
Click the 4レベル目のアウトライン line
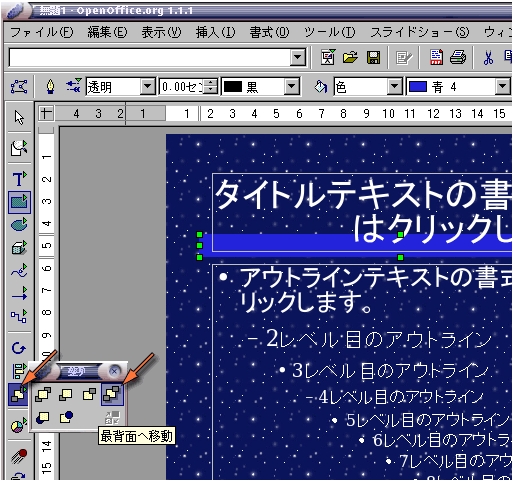pyautogui.click(x=401, y=397)
